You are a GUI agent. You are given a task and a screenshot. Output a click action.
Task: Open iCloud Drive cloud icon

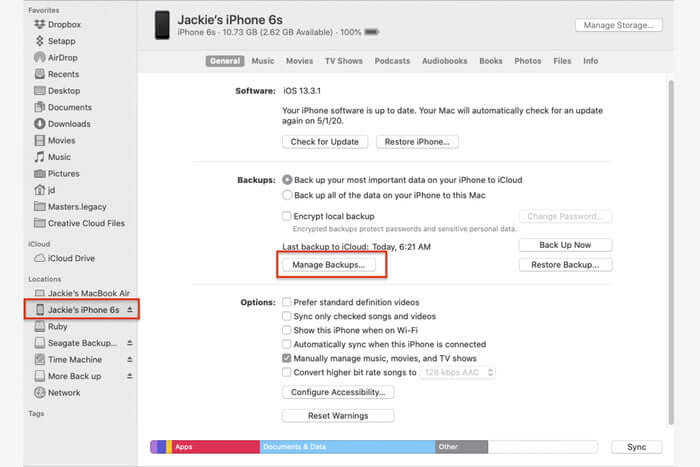tap(40, 258)
